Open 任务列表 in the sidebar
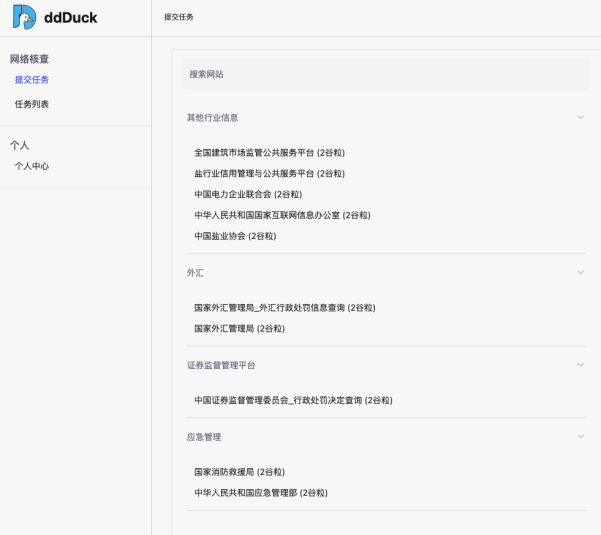The image size is (601, 535). point(32,104)
